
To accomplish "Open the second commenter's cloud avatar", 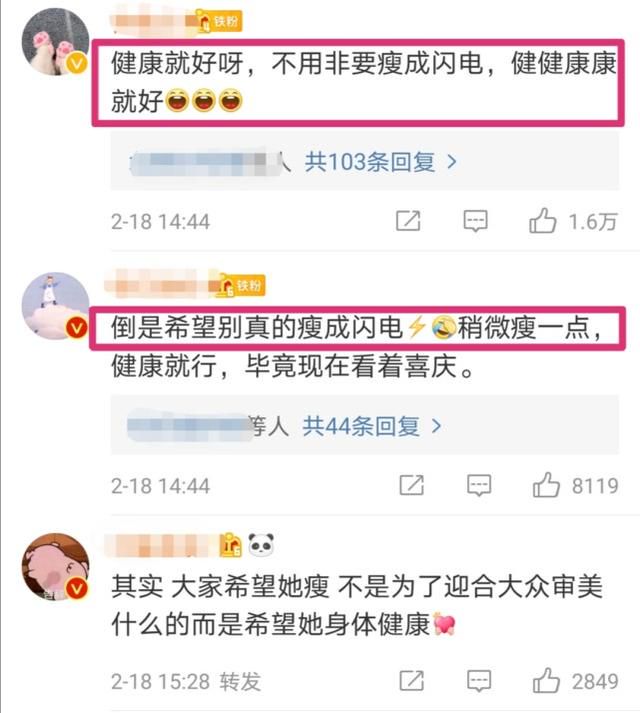I will coord(55,306).
